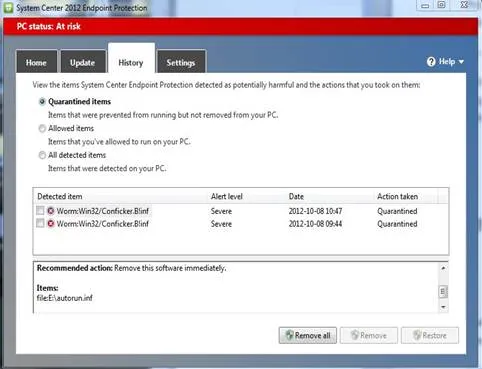Click the shield icon on Remove all
The image size is (482, 369).
pyautogui.click(x=290, y=335)
